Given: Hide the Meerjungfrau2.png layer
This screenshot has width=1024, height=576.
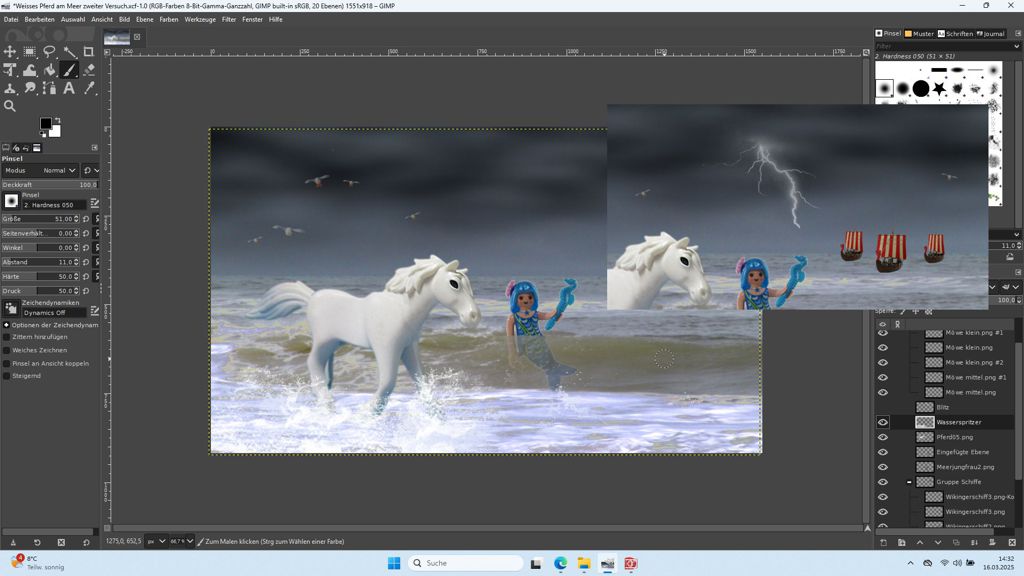Looking at the screenshot, I should tap(883, 467).
